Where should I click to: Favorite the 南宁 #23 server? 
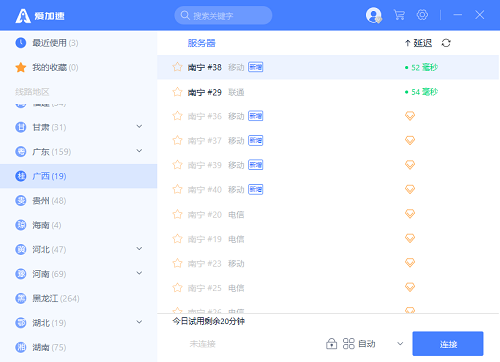(177, 263)
